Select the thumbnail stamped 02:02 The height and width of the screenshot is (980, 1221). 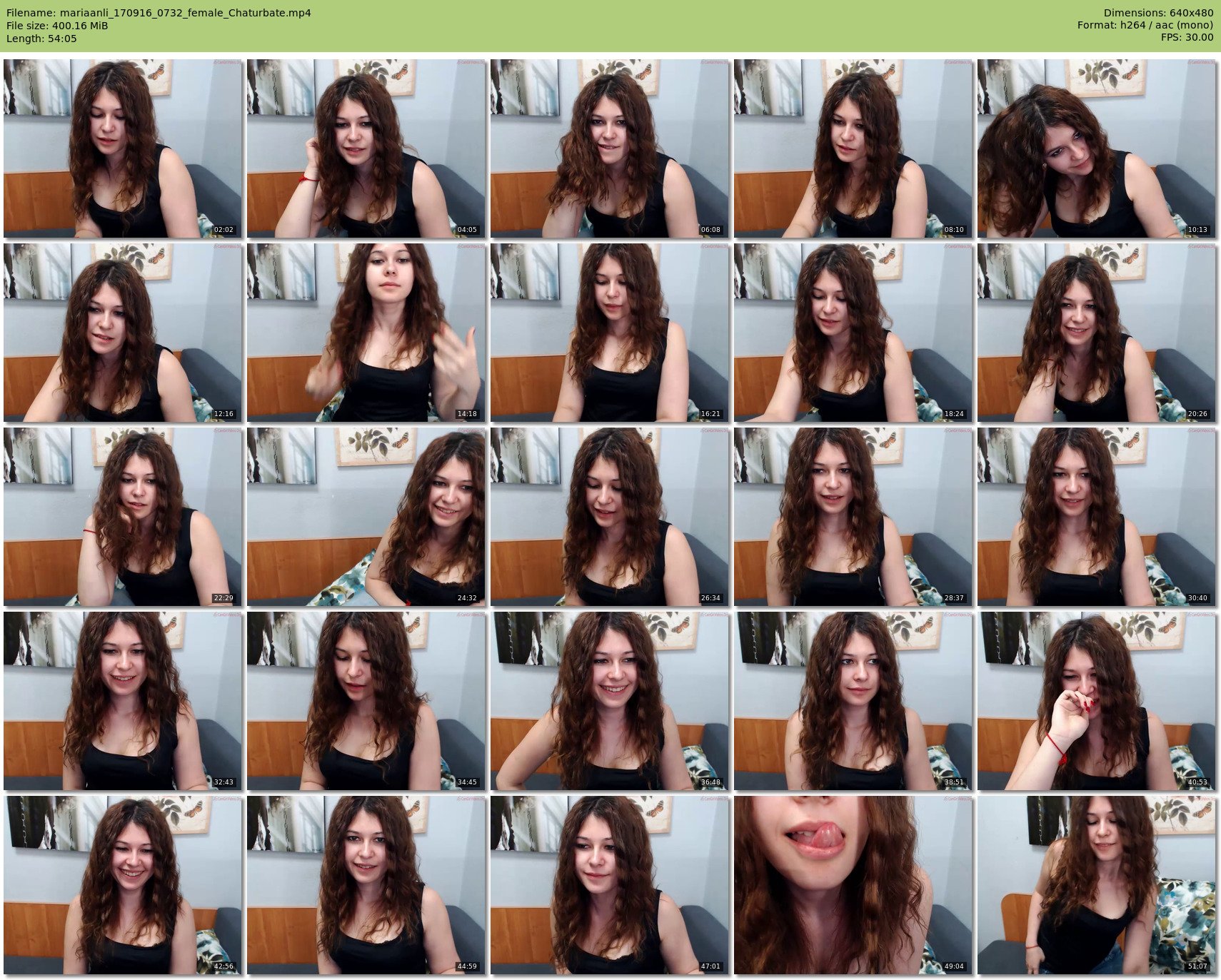click(123, 148)
